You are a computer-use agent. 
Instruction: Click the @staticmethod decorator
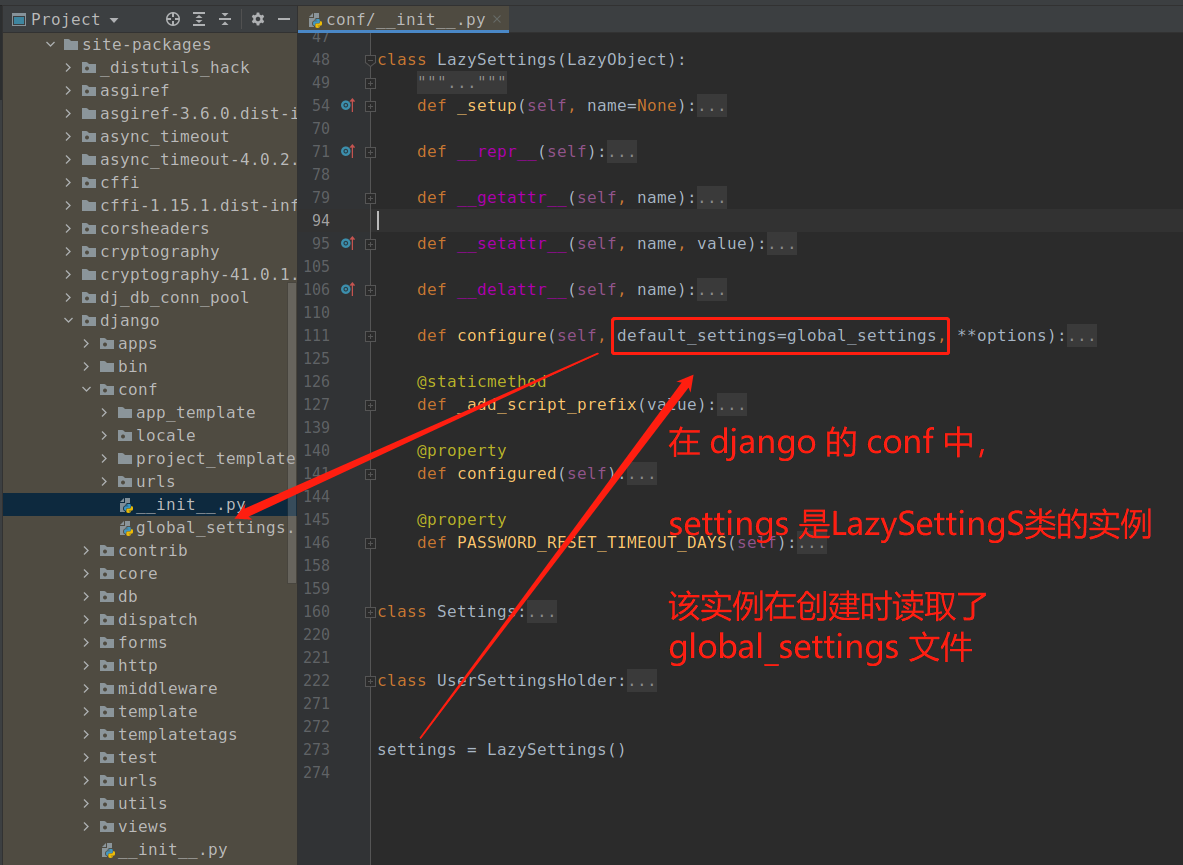(x=481, y=382)
